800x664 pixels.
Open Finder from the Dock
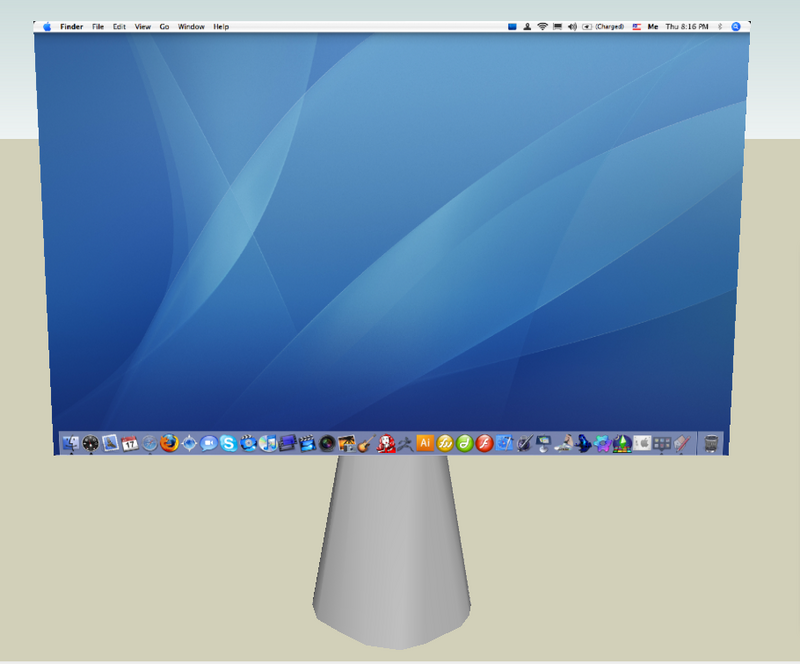coord(70,443)
